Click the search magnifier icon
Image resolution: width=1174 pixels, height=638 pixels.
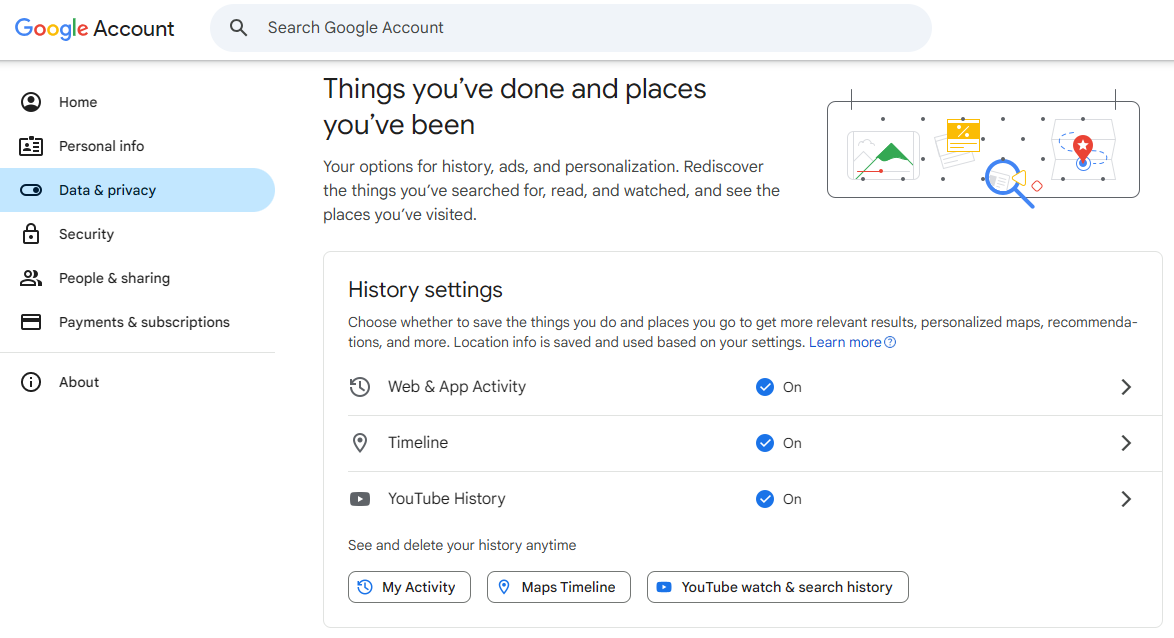click(238, 28)
